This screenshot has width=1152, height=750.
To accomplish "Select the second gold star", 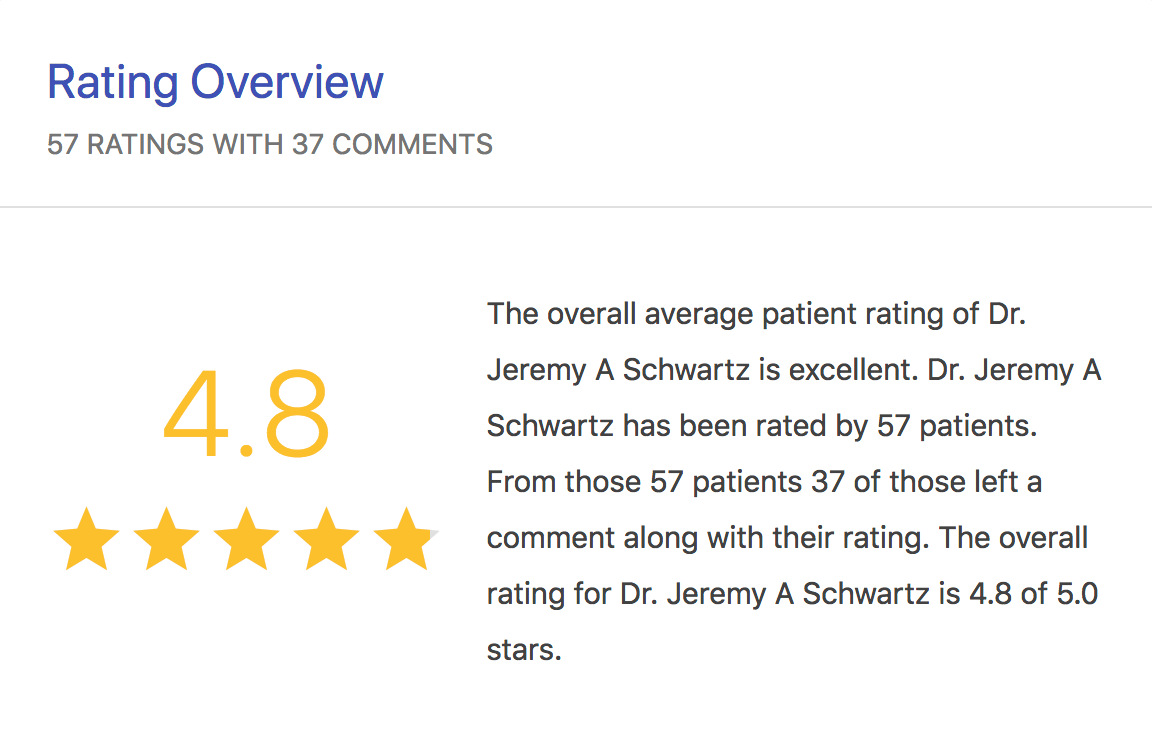I will click(x=166, y=539).
